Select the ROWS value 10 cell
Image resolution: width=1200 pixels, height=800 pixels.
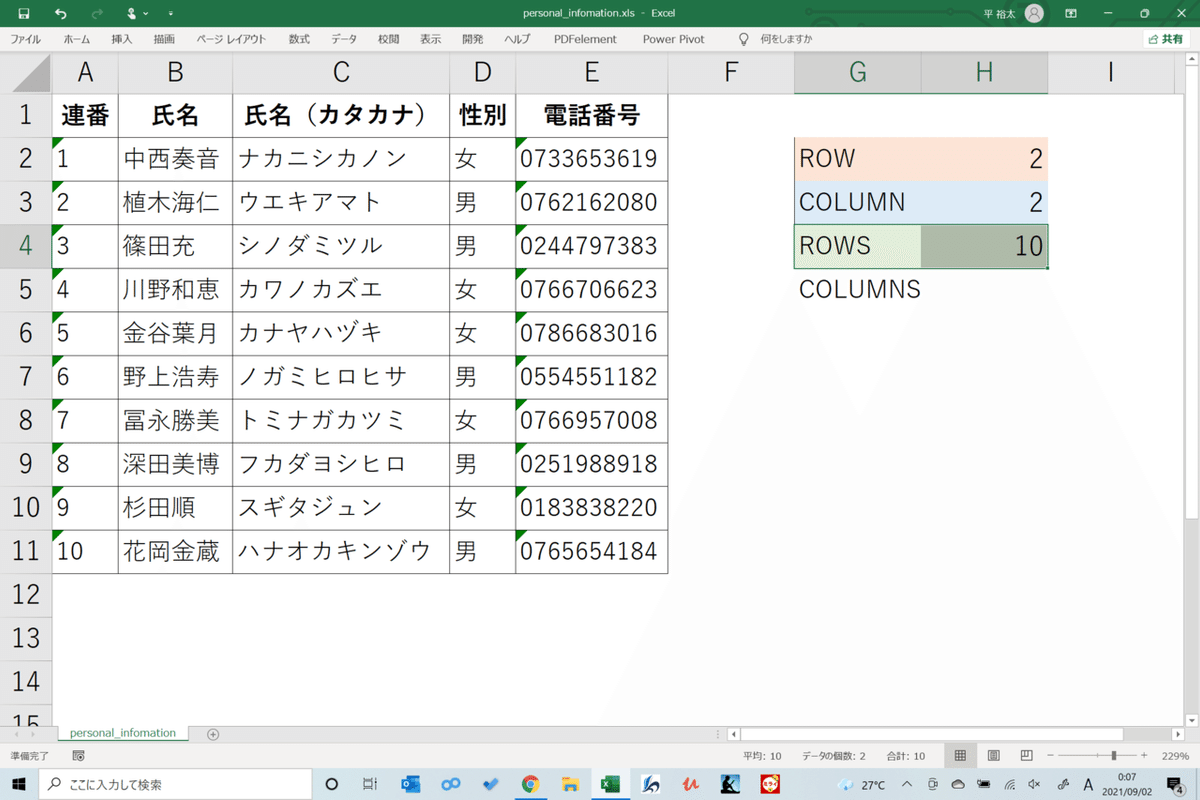point(985,246)
